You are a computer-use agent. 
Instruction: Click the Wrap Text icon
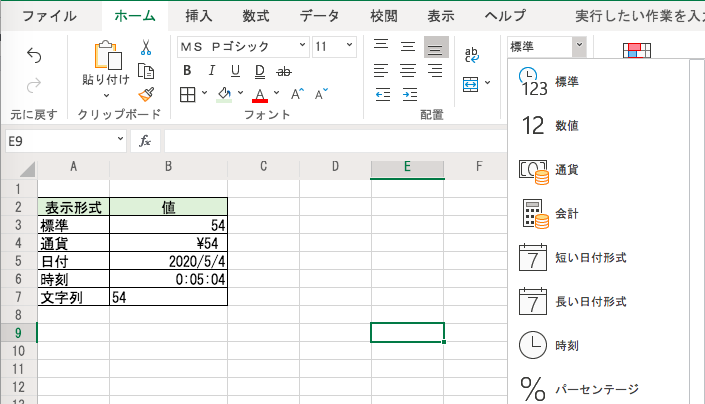coord(472,54)
